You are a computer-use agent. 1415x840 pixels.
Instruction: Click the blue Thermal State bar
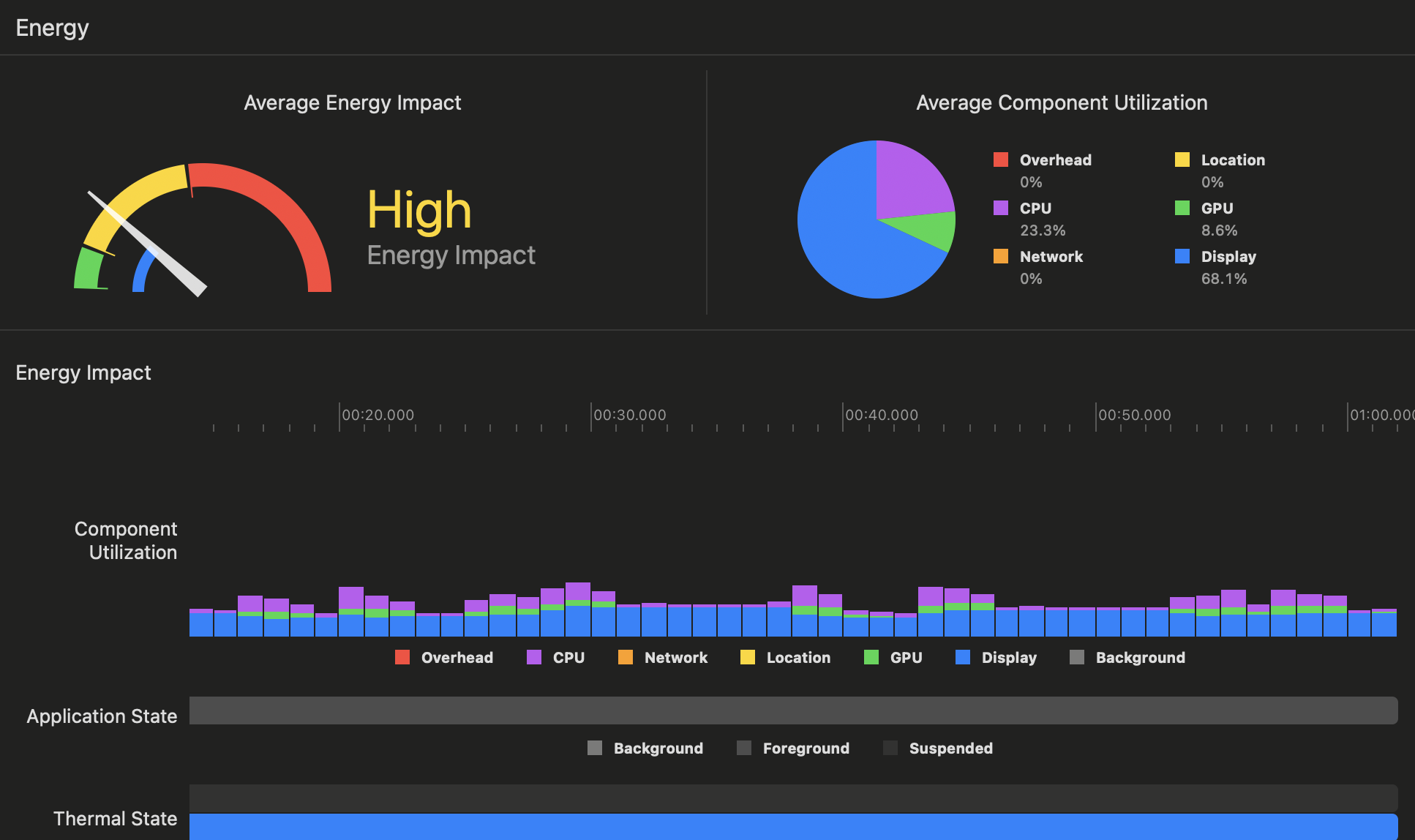click(793, 827)
